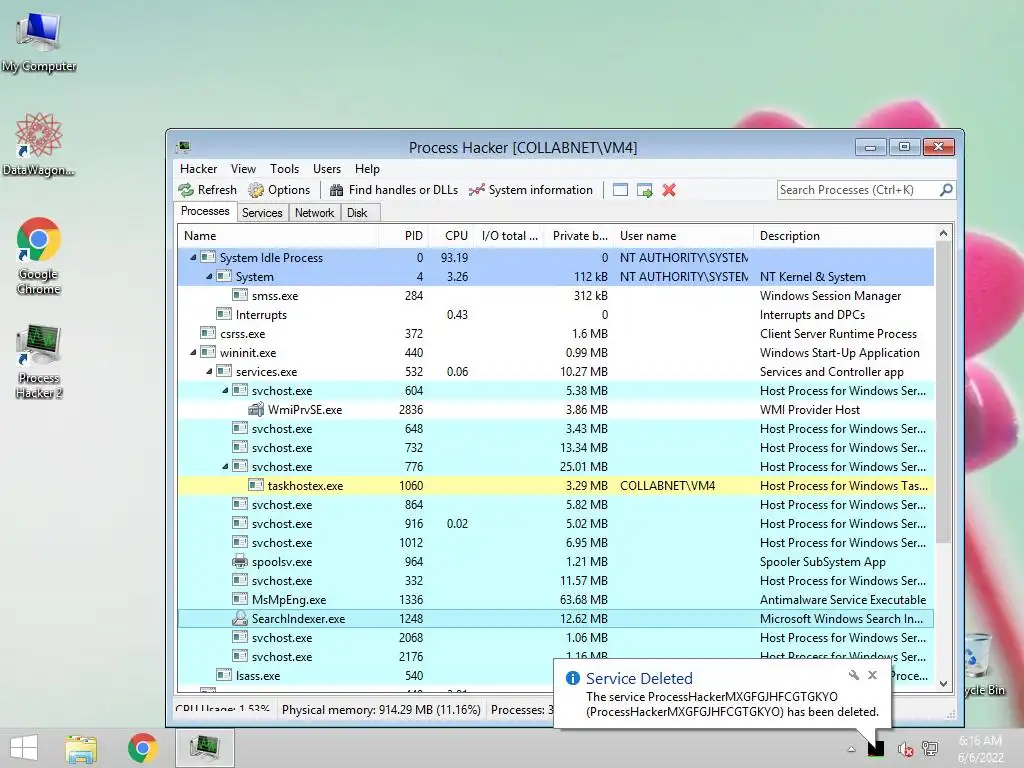Open the Hacker menu
The image size is (1024, 768).
pos(199,169)
